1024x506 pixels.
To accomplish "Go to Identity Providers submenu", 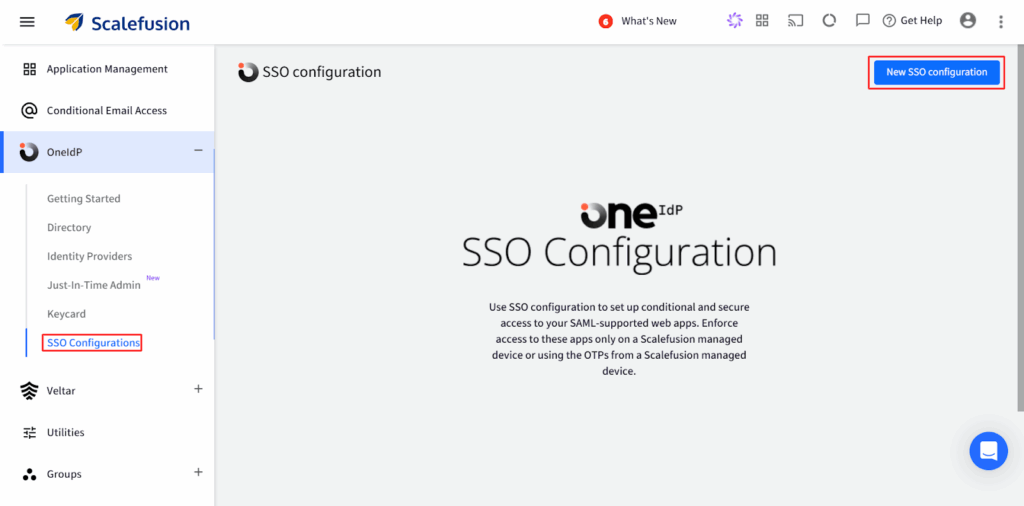I will tap(89, 257).
